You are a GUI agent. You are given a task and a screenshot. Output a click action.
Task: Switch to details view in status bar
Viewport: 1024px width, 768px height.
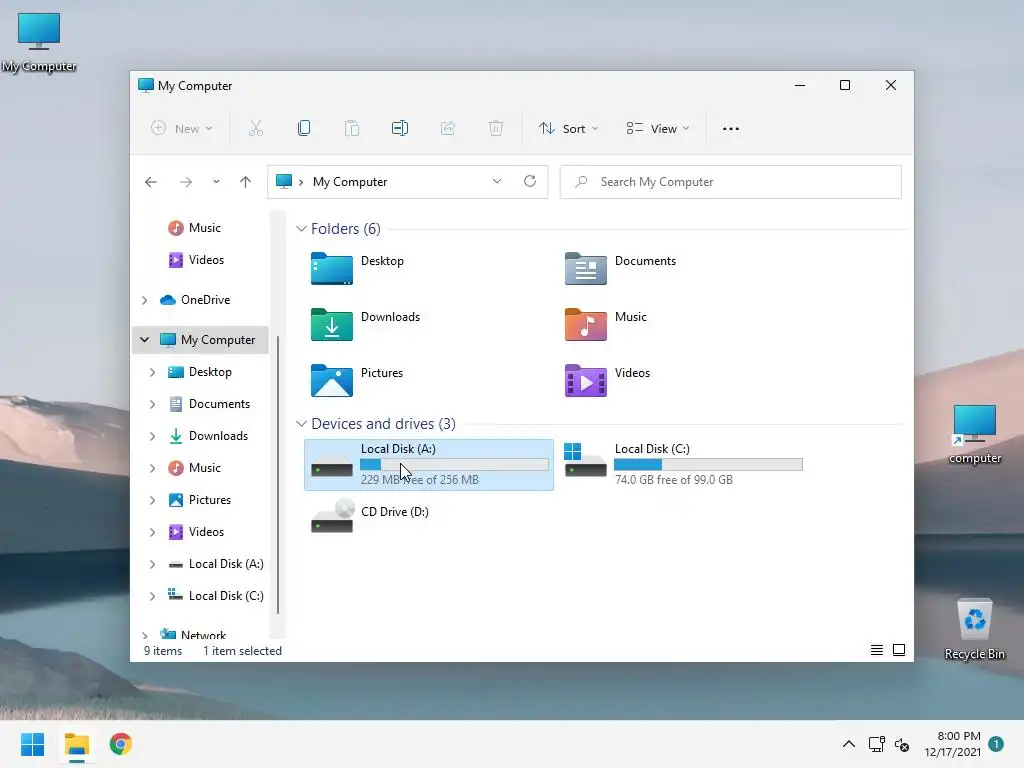coord(877,650)
